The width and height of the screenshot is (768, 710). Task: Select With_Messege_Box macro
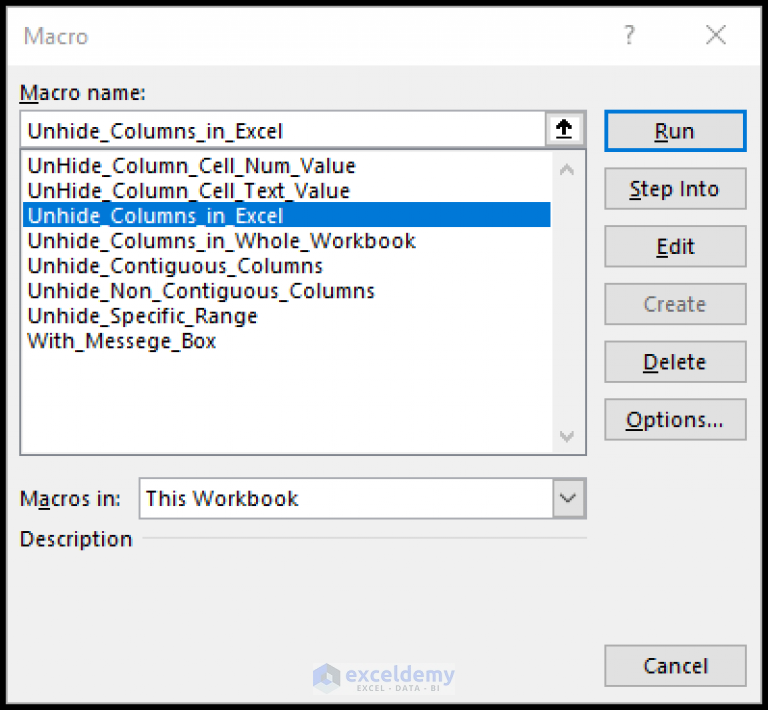pyautogui.click(x=287, y=340)
